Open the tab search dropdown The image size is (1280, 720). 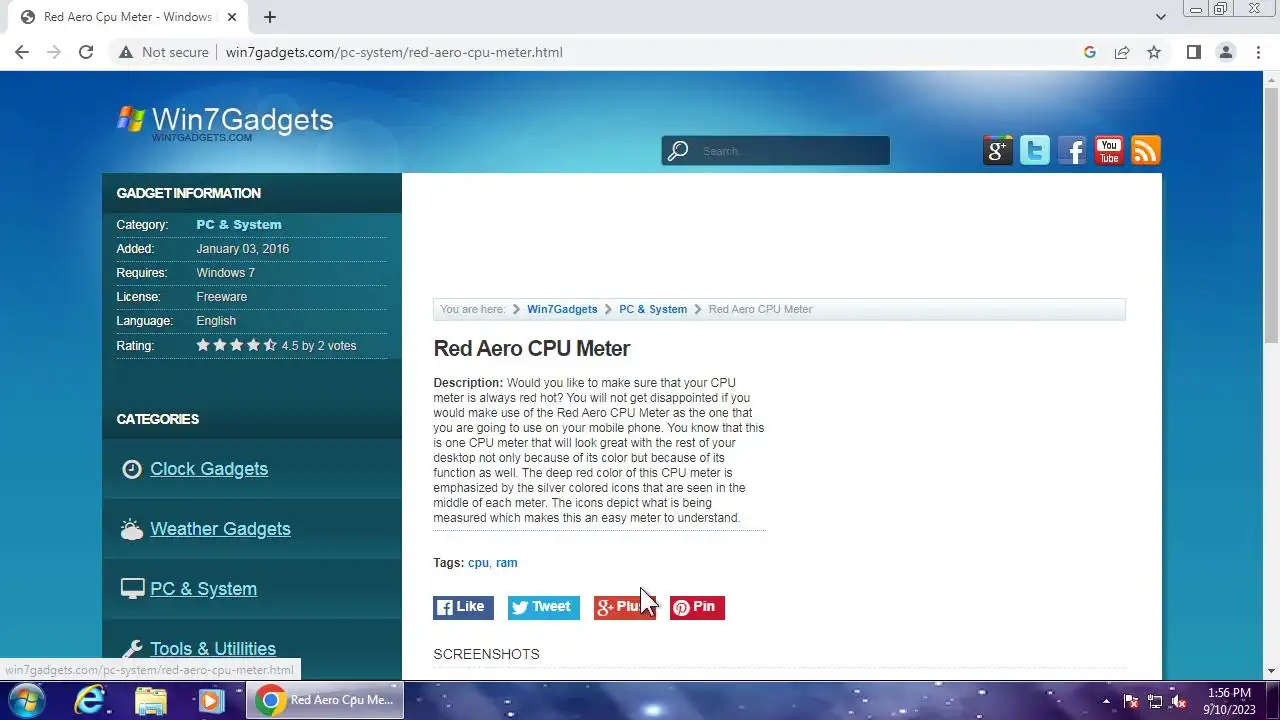pyautogui.click(x=1160, y=17)
